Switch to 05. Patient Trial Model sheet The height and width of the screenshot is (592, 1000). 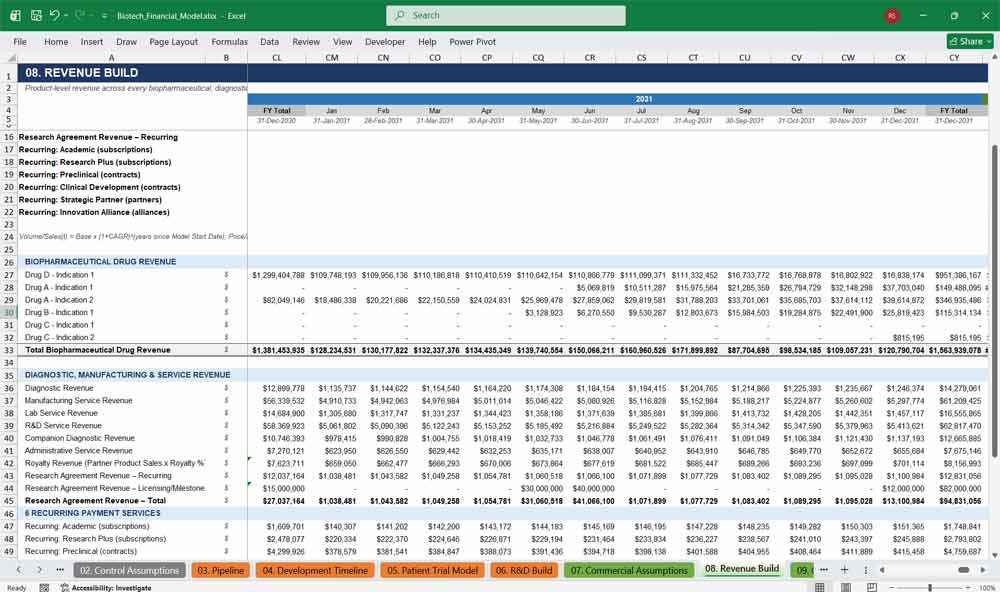tap(432, 570)
